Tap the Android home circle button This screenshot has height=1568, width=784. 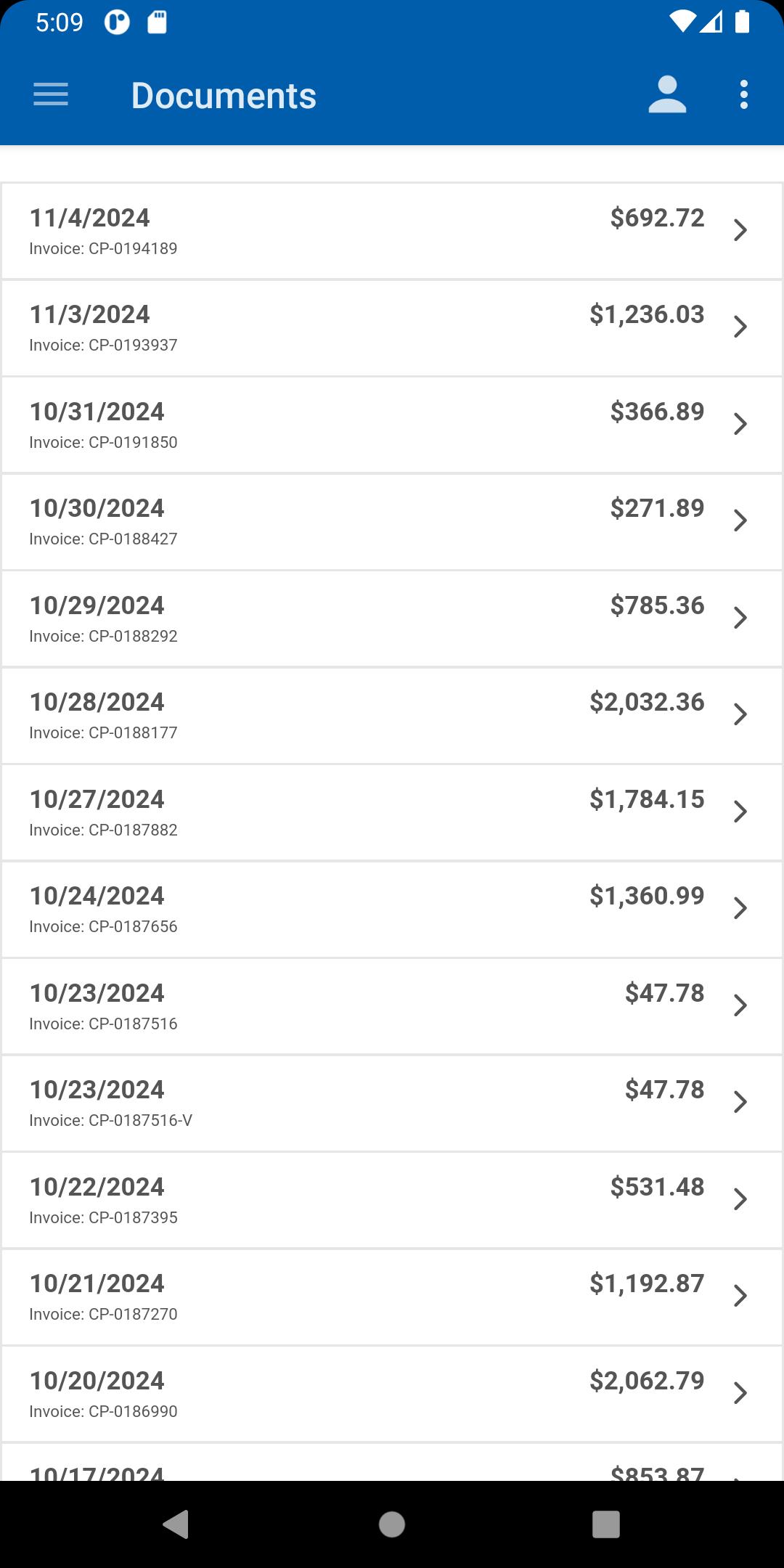coord(392,1524)
